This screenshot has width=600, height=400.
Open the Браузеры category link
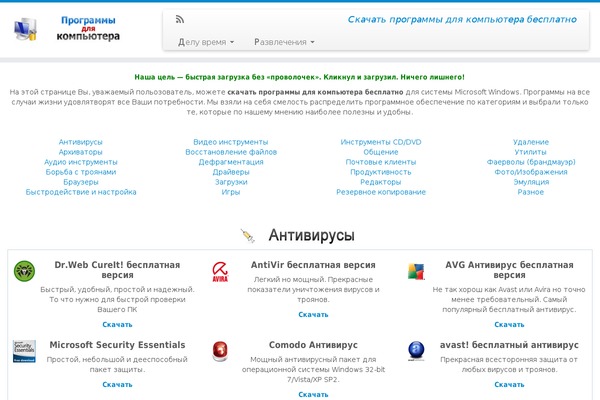[x=81, y=182]
